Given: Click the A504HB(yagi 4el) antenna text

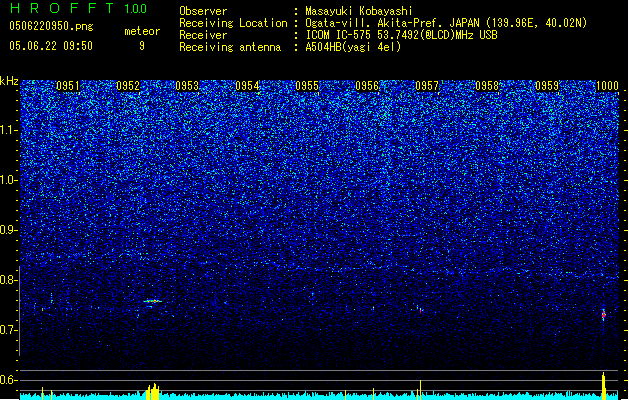Looking at the screenshot, I should pos(353,47).
